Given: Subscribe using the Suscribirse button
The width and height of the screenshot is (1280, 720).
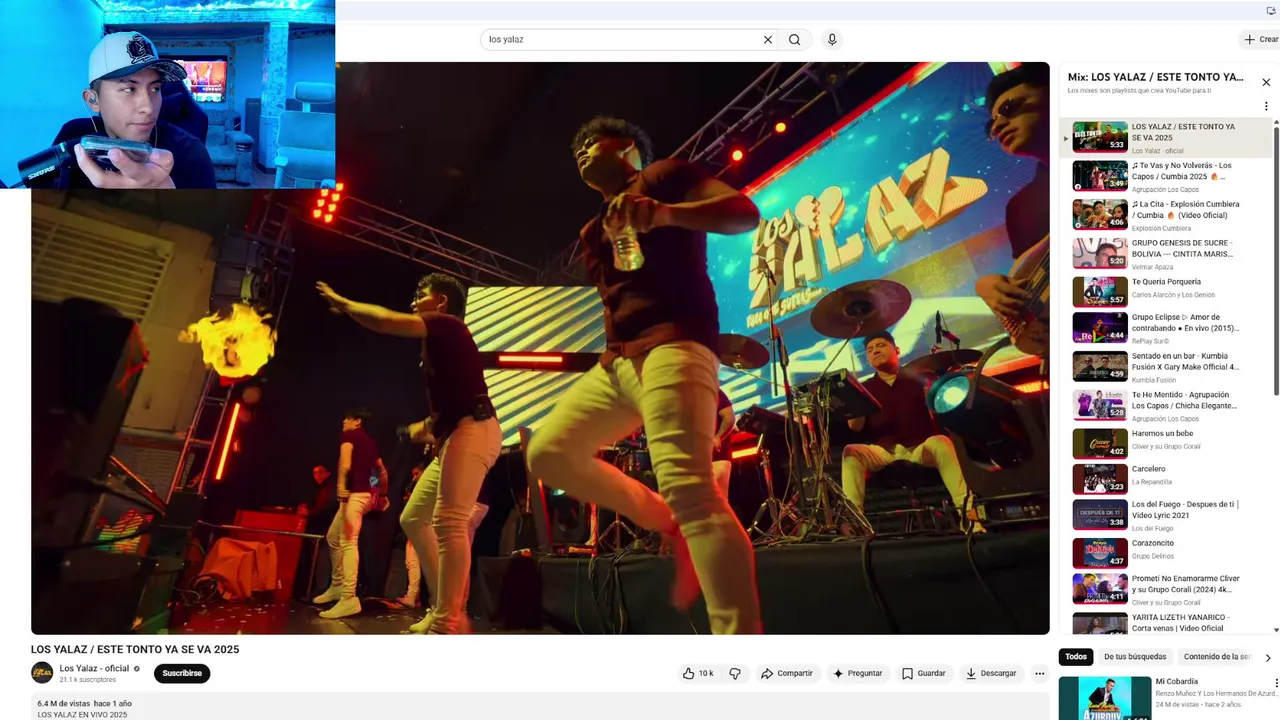Looking at the screenshot, I should 182,673.
